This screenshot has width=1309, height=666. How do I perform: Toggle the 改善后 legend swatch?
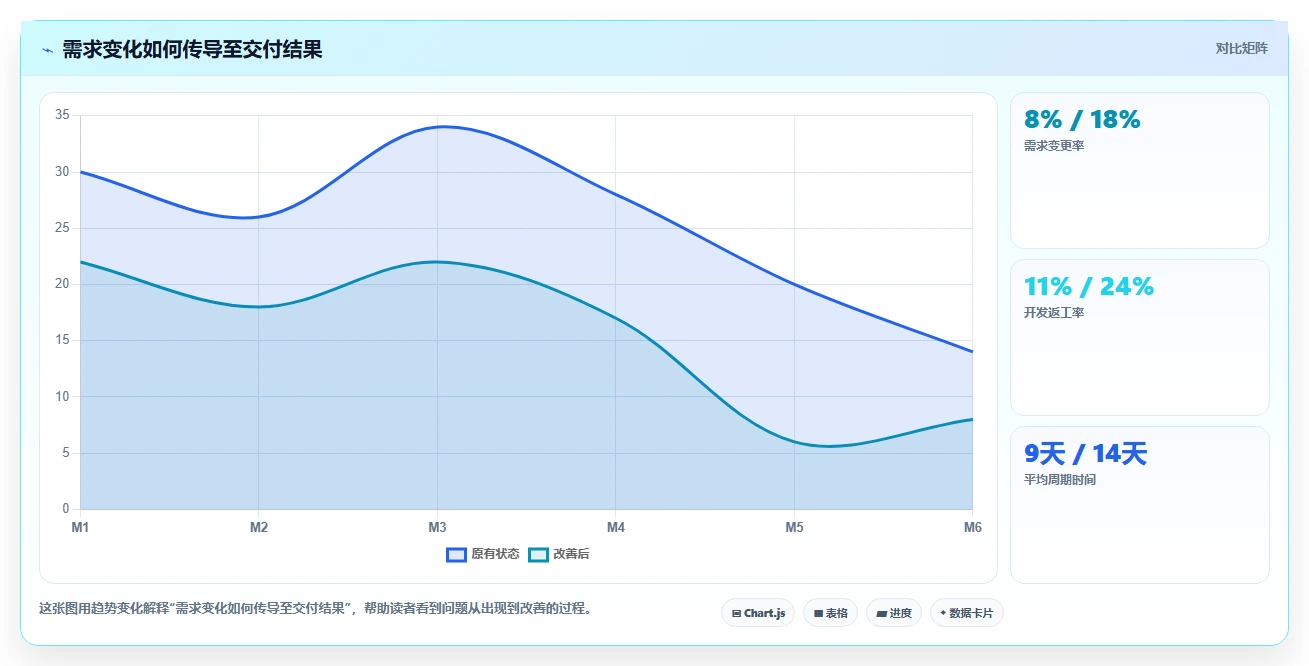[x=538, y=554]
